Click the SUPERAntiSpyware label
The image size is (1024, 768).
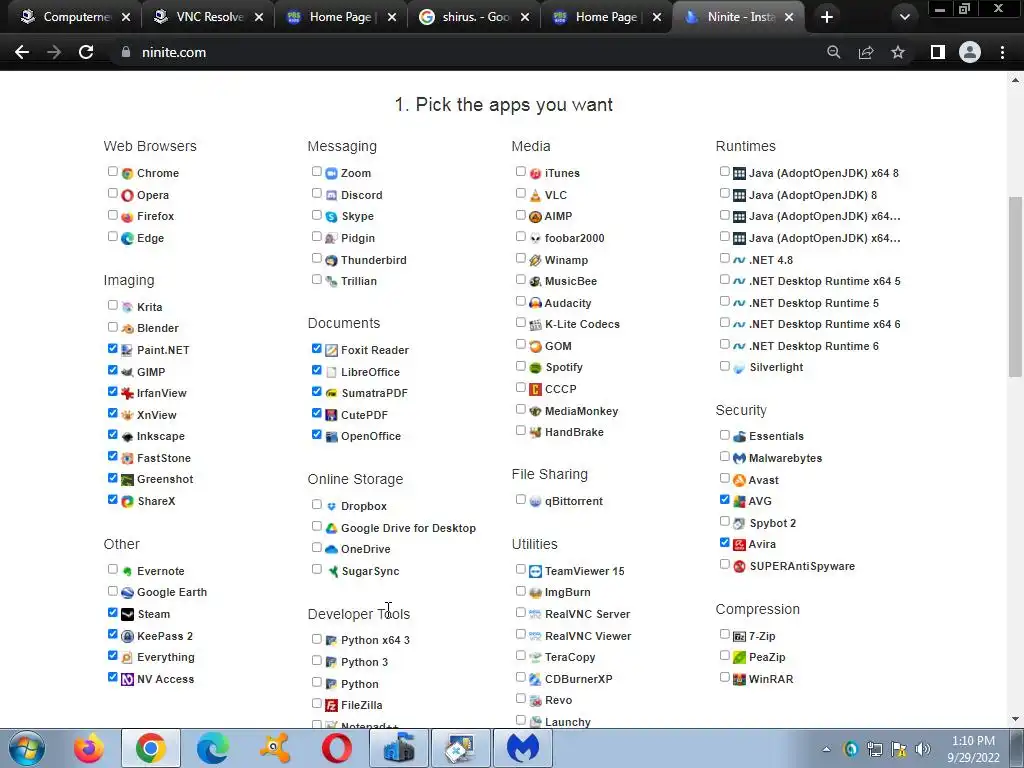click(x=802, y=566)
